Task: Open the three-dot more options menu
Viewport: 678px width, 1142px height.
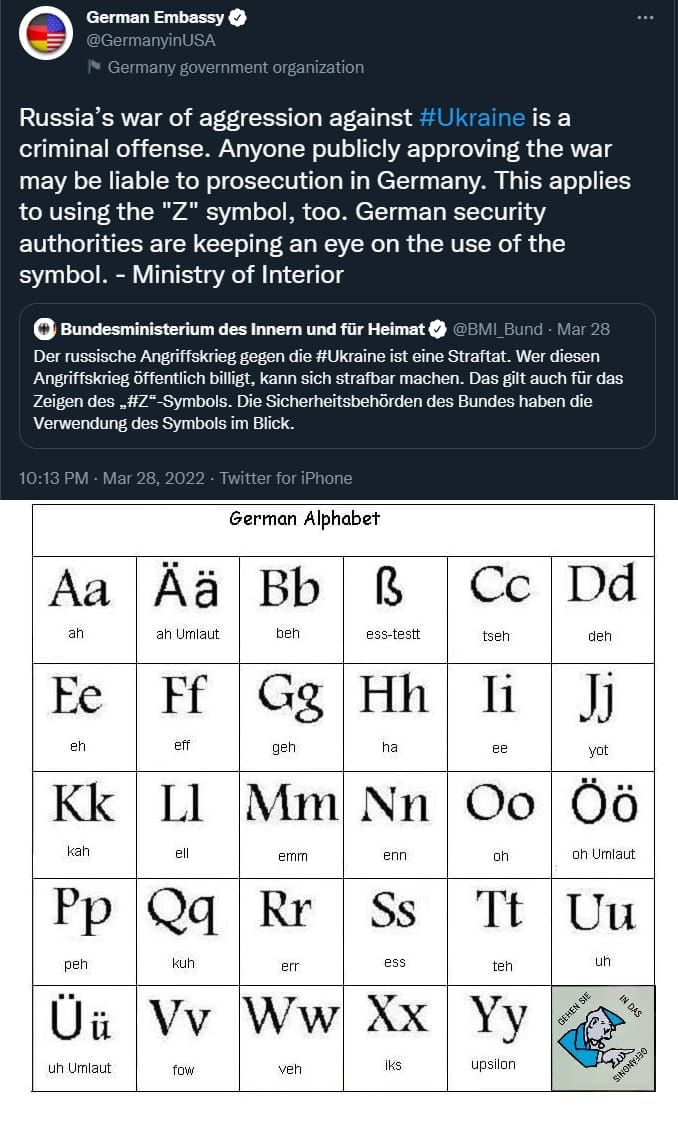Action: 645,17
